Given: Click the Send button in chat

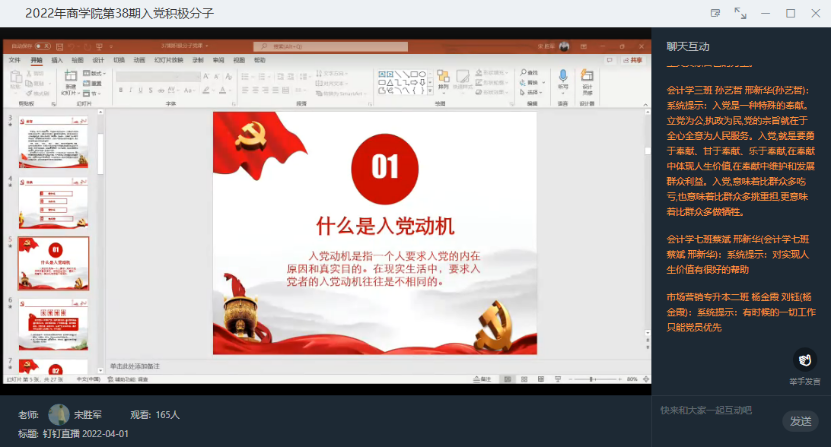Looking at the screenshot, I should (x=801, y=421).
